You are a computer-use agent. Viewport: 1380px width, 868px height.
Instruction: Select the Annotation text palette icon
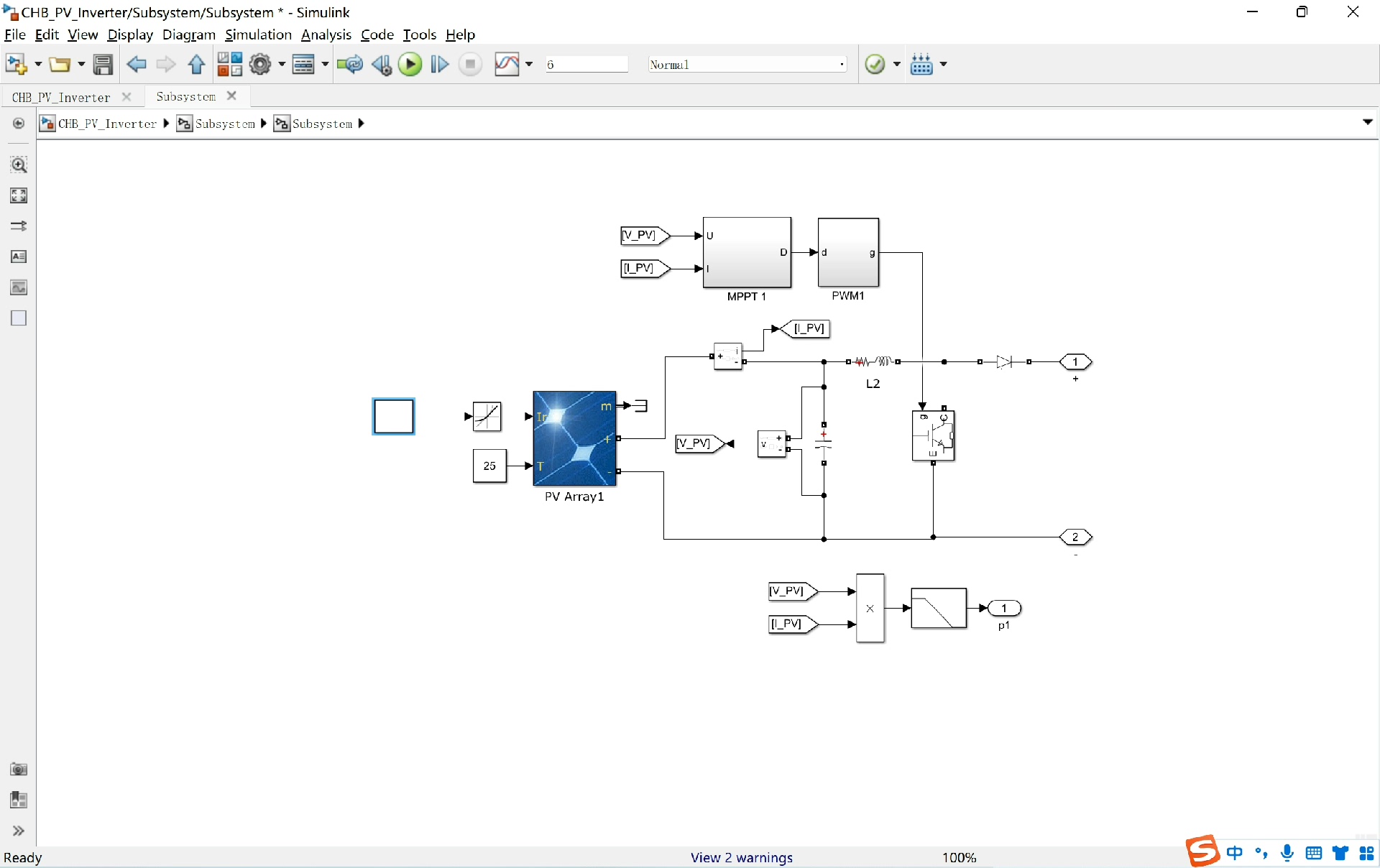pyautogui.click(x=19, y=257)
